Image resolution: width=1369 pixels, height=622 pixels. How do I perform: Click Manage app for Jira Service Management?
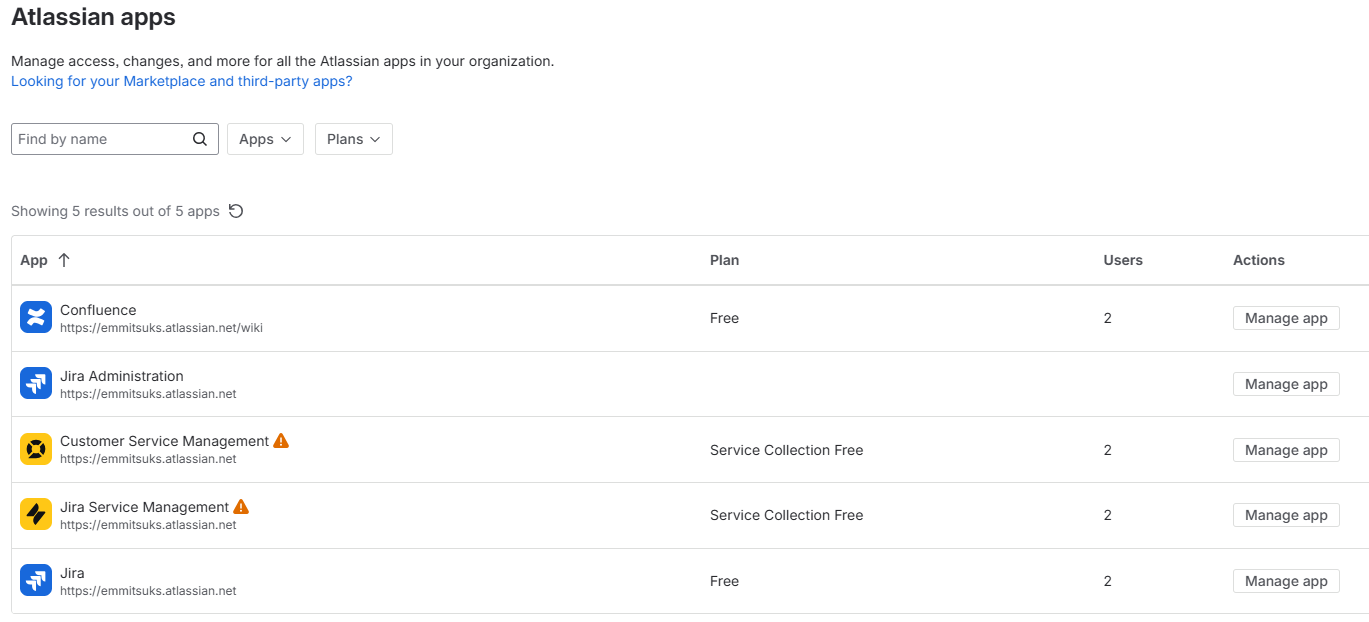pyautogui.click(x=1286, y=515)
